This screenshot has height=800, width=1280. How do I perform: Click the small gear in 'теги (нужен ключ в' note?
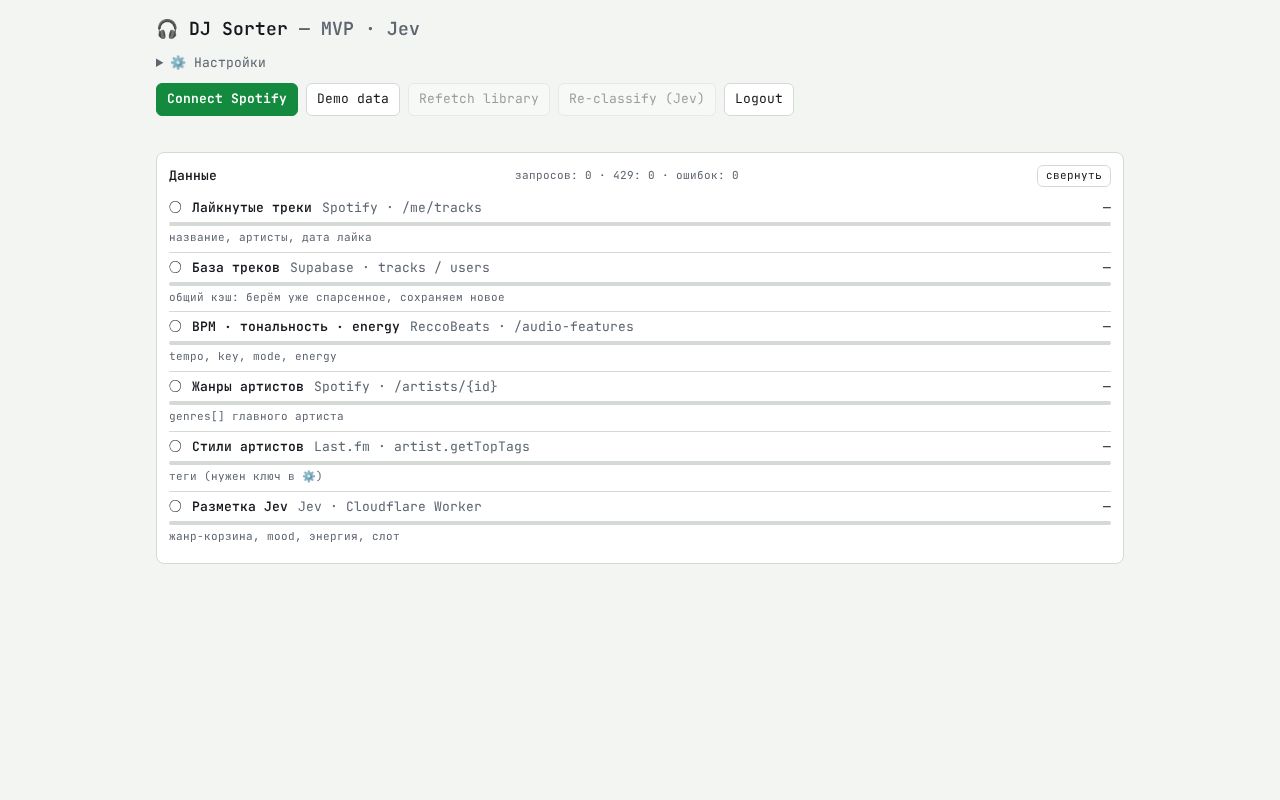(309, 477)
